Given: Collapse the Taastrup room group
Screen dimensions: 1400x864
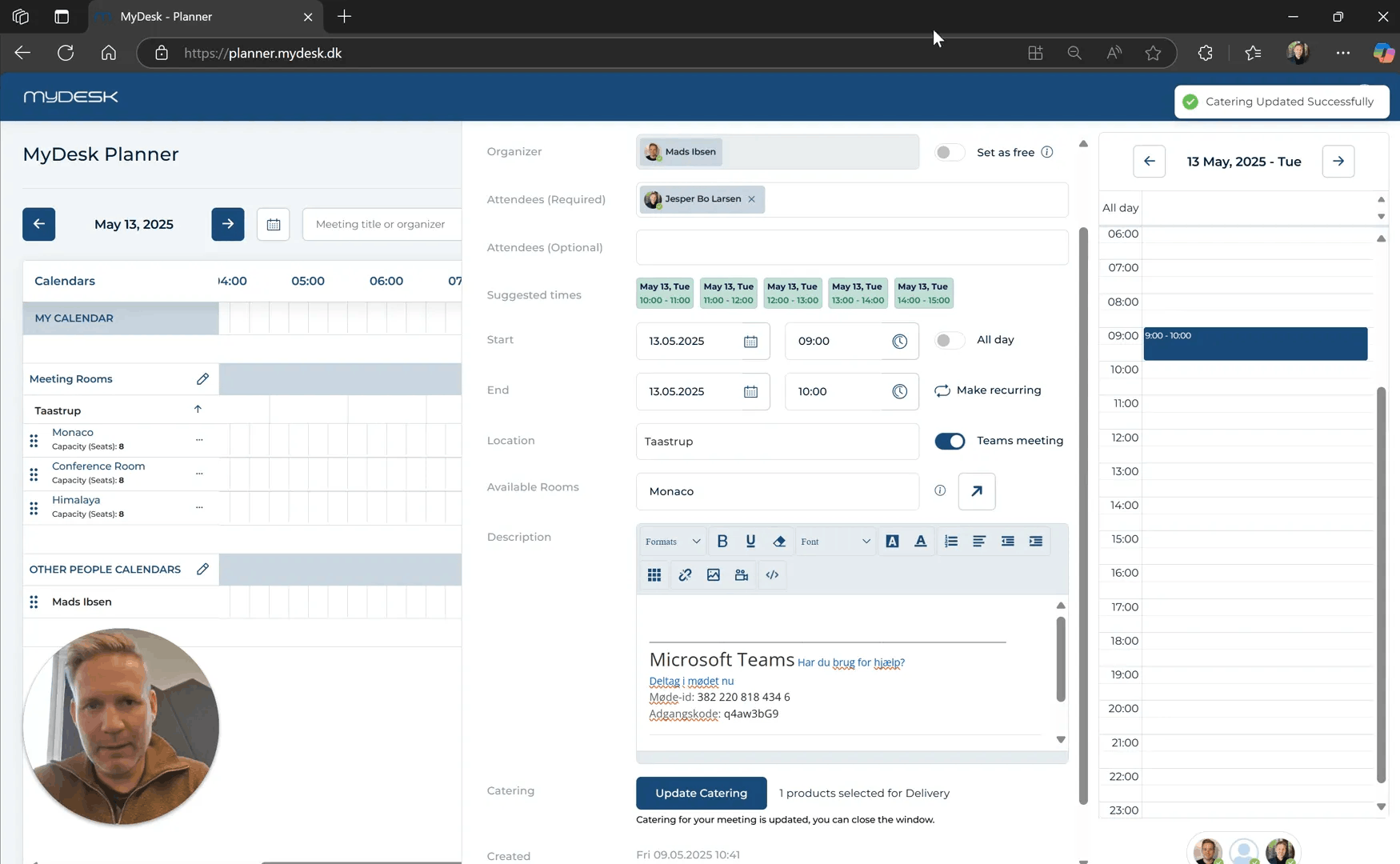Looking at the screenshot, I should point(198,410).
